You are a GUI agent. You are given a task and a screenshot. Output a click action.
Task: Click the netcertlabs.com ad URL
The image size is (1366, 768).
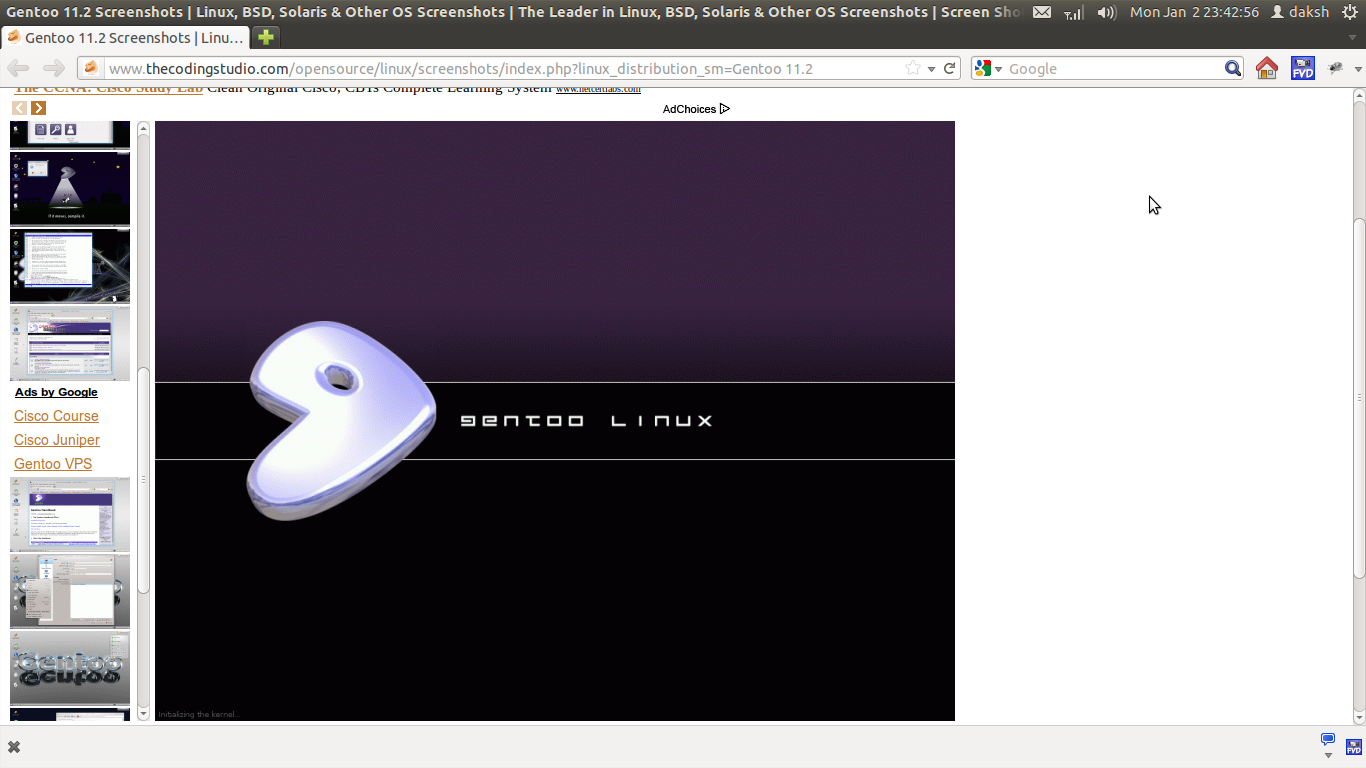coord(598,90)
